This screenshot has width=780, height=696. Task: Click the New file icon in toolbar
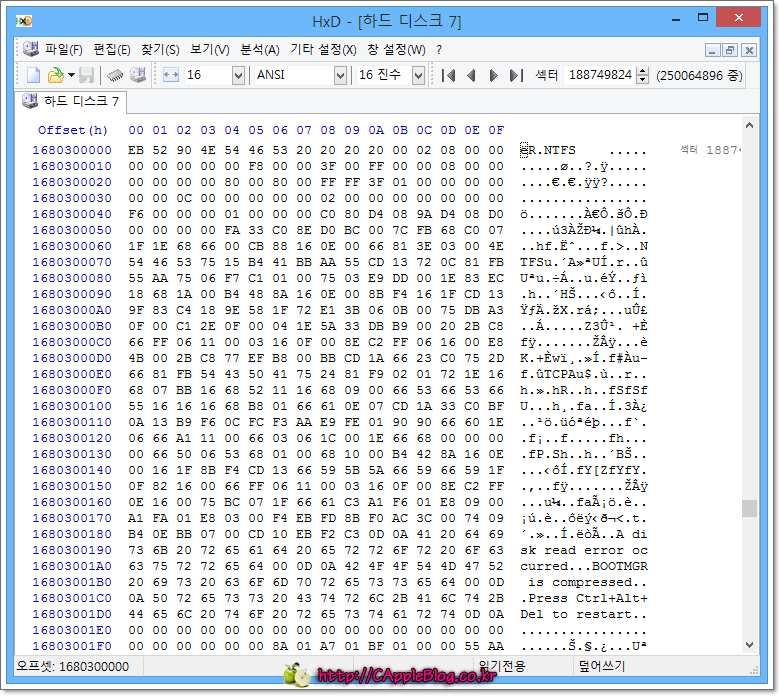tap(34, 75)
